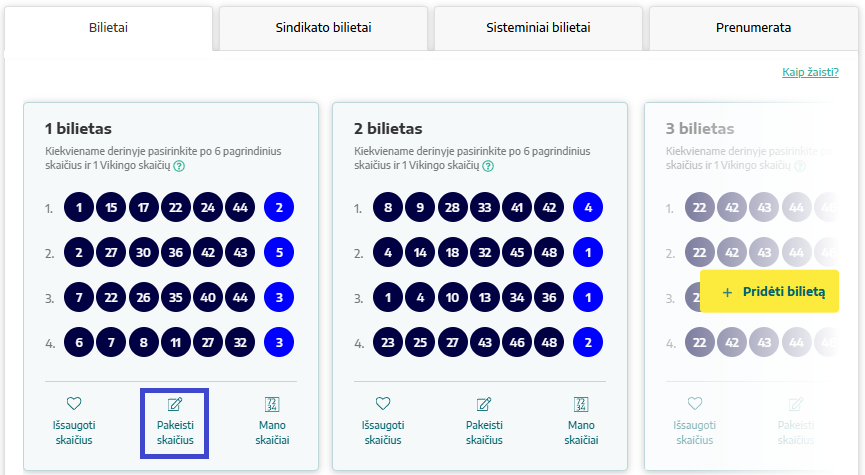
Task: Click number 46 ball in ticket 2 row 4
Action: pos(517,342)
